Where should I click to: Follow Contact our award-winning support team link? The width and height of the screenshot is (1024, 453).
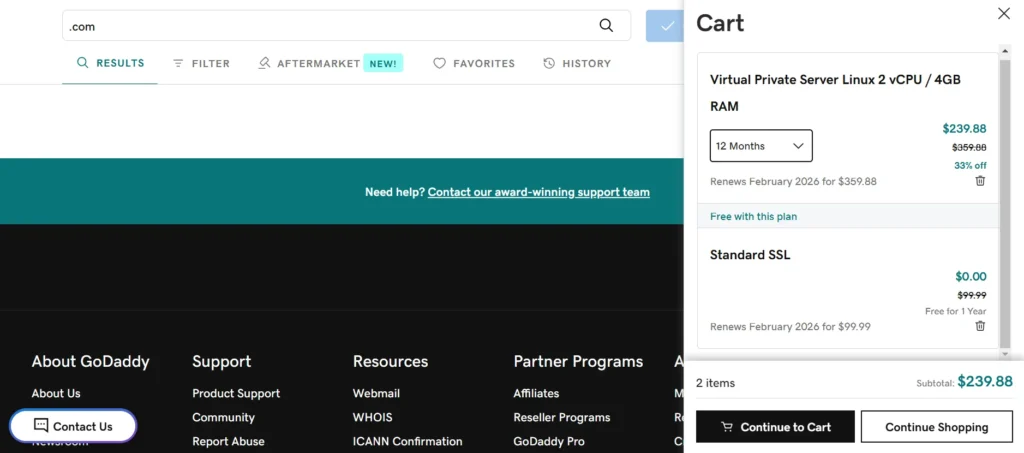click(539, 192)
